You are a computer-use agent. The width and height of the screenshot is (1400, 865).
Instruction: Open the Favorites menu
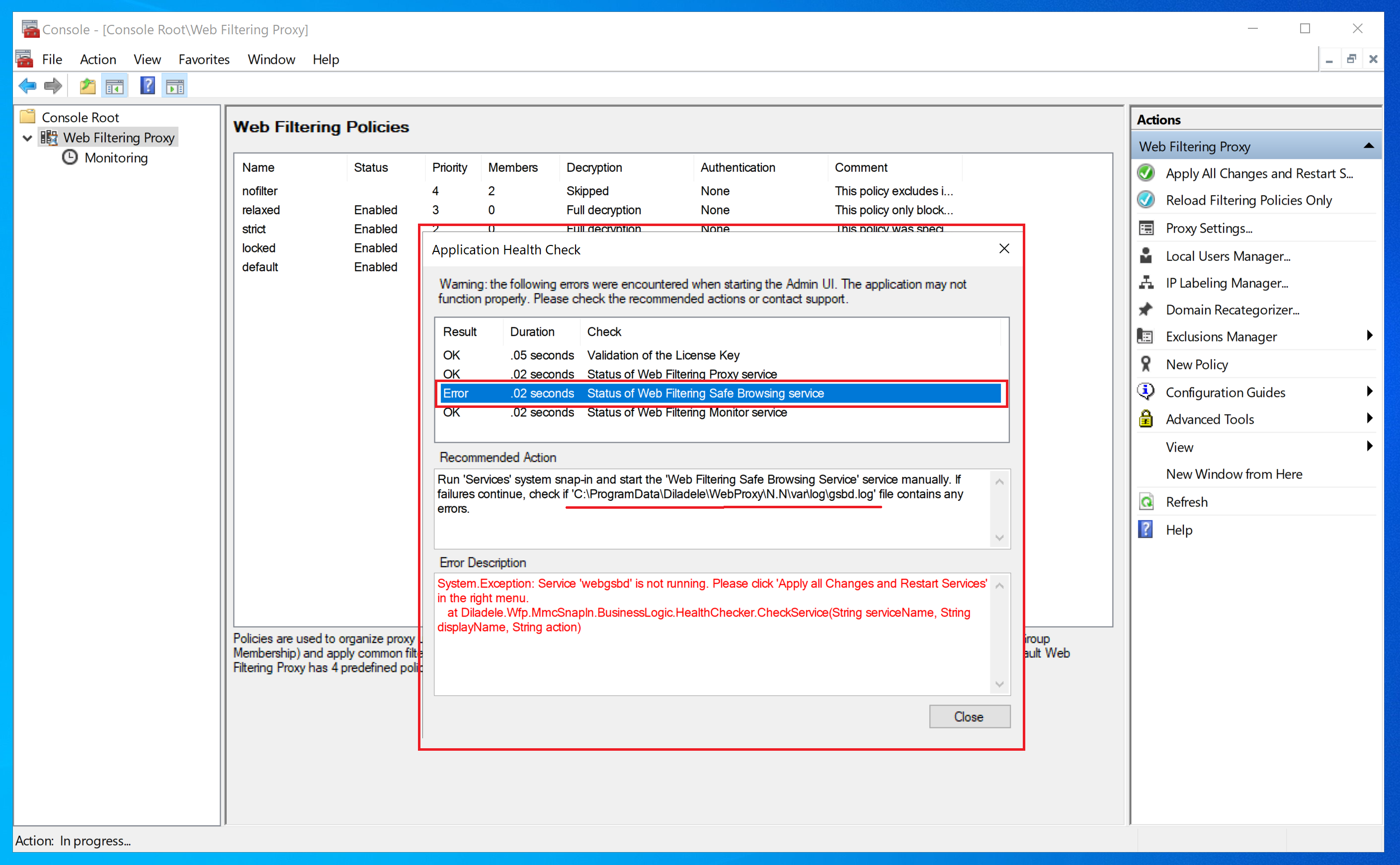(x=204, y=59)
